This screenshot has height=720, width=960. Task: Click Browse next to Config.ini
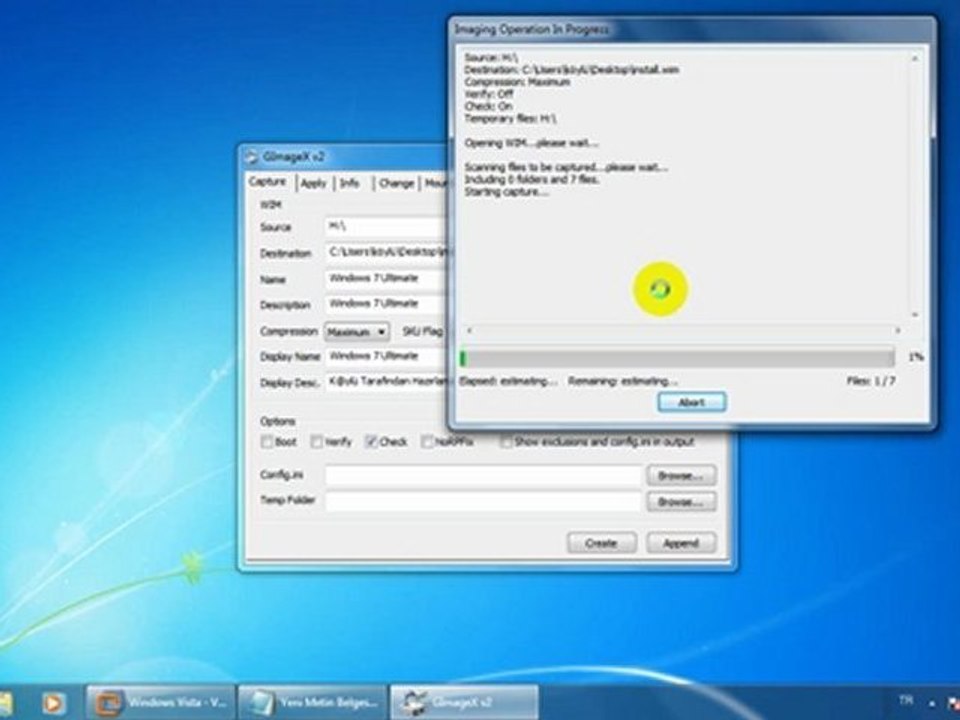click(681, 475)
